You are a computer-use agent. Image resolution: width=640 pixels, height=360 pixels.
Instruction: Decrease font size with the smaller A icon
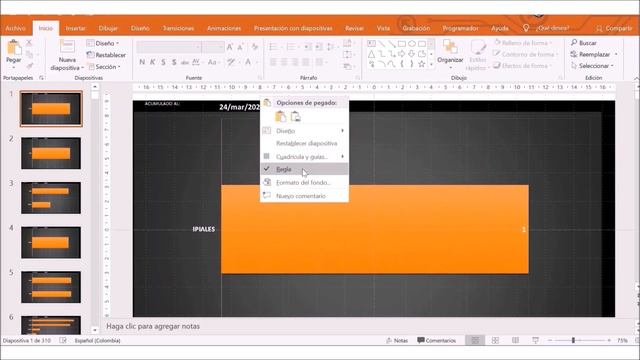coord(240,47)
